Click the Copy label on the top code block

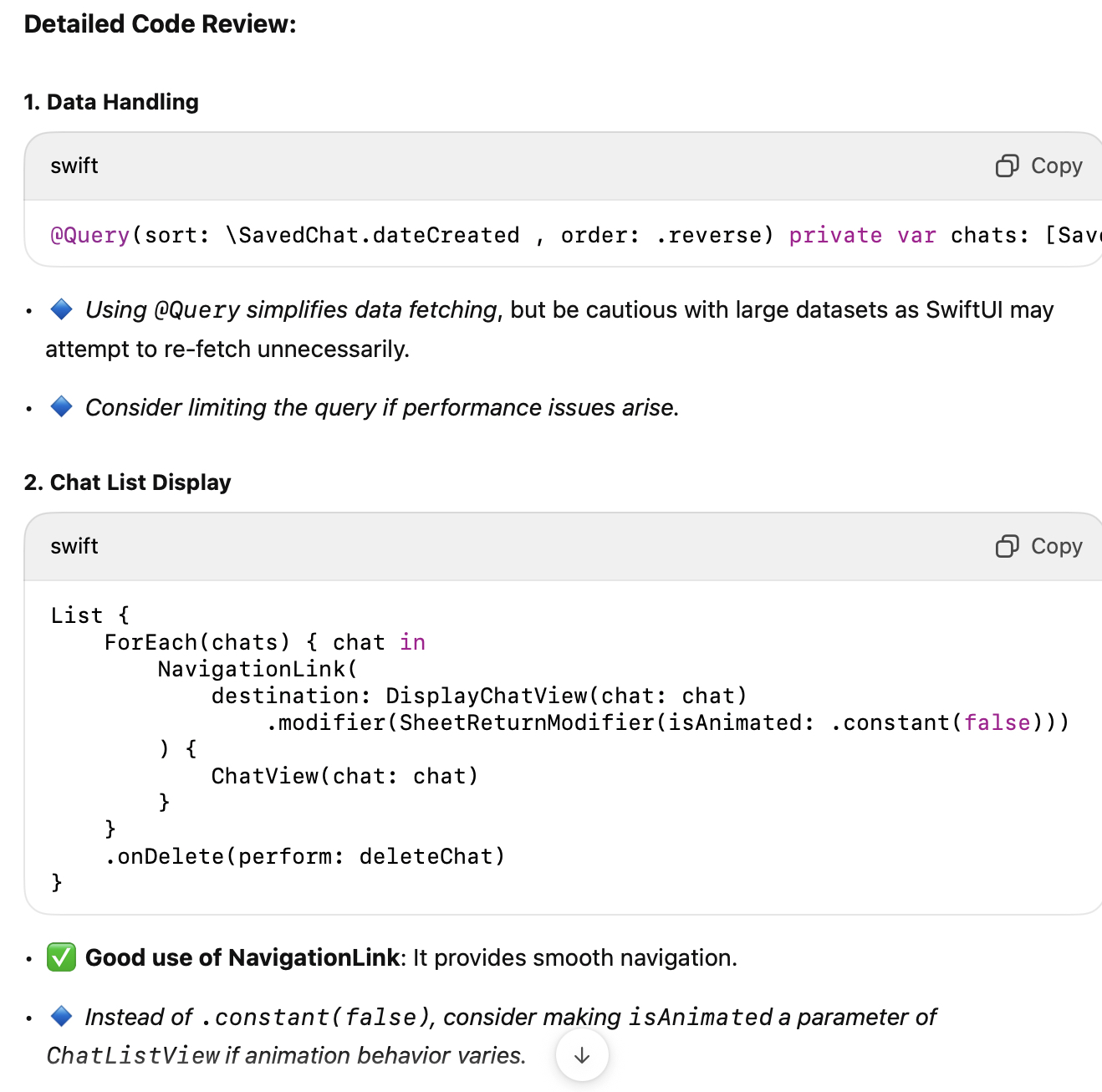click(1058, 166)
